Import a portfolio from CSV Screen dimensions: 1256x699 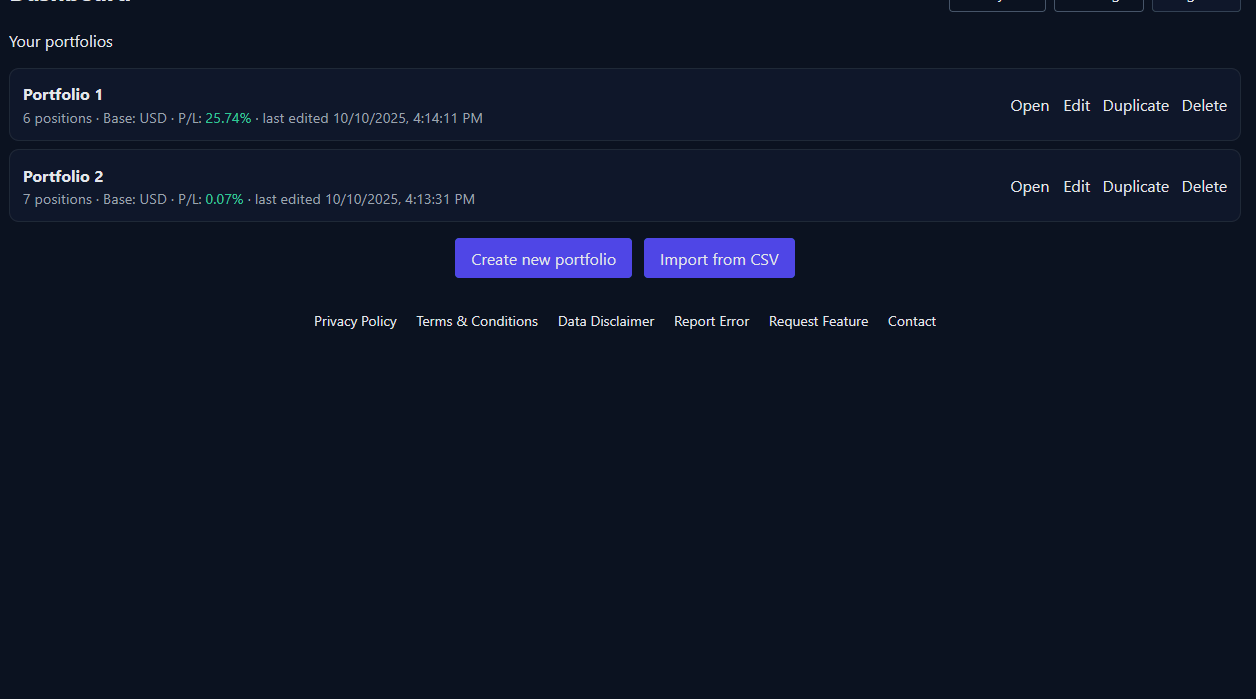click(719, 258)
